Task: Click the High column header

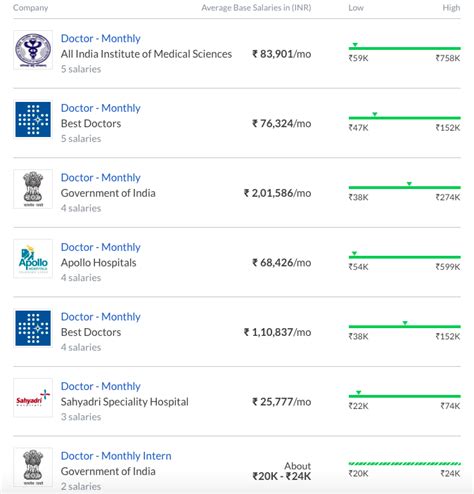Action: [x=451, y=8]
